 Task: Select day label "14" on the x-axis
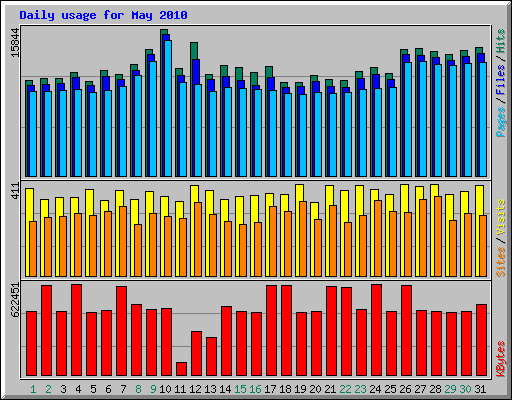point(225,389)
